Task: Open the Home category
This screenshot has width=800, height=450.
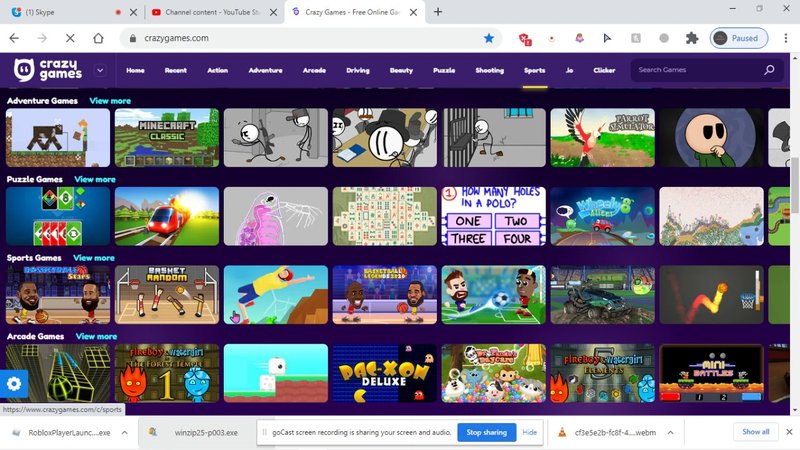Action: pos(135,70)
